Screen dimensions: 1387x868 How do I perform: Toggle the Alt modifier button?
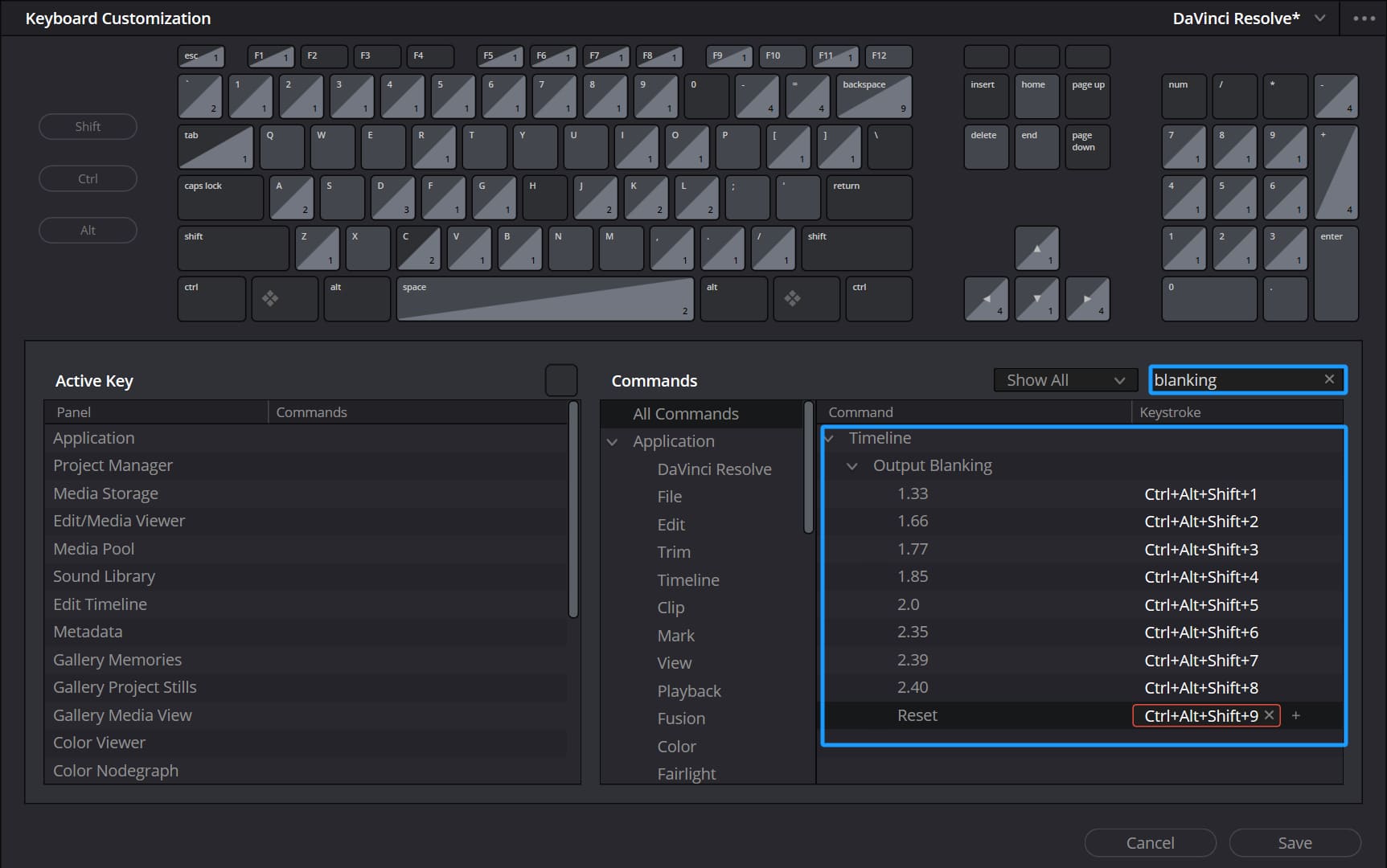88,231
